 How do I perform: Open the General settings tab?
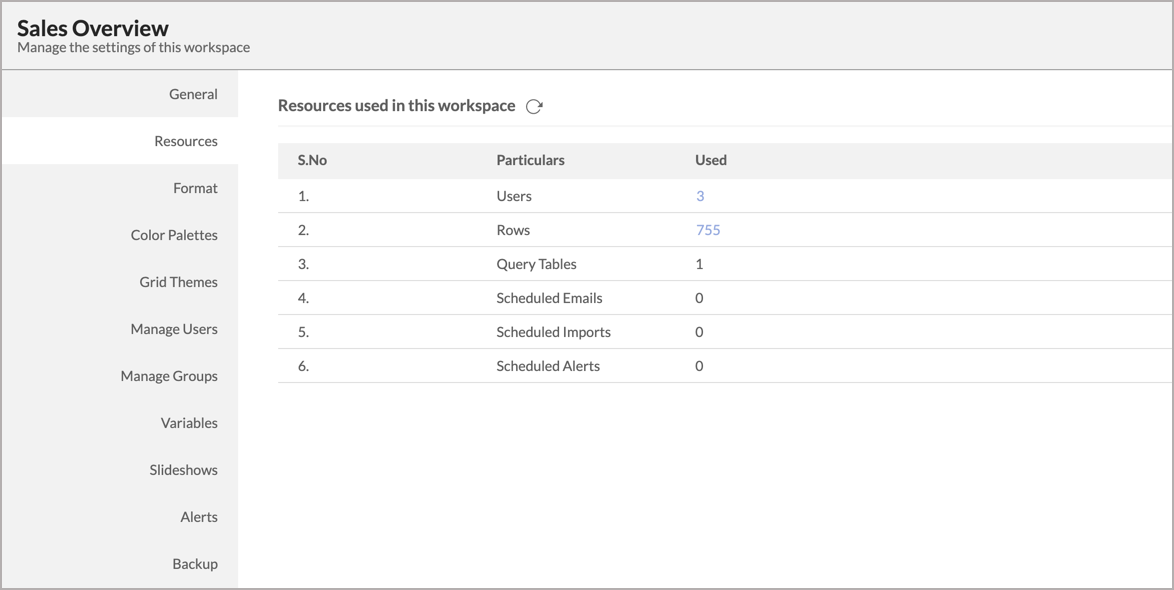tap(192, 94)
